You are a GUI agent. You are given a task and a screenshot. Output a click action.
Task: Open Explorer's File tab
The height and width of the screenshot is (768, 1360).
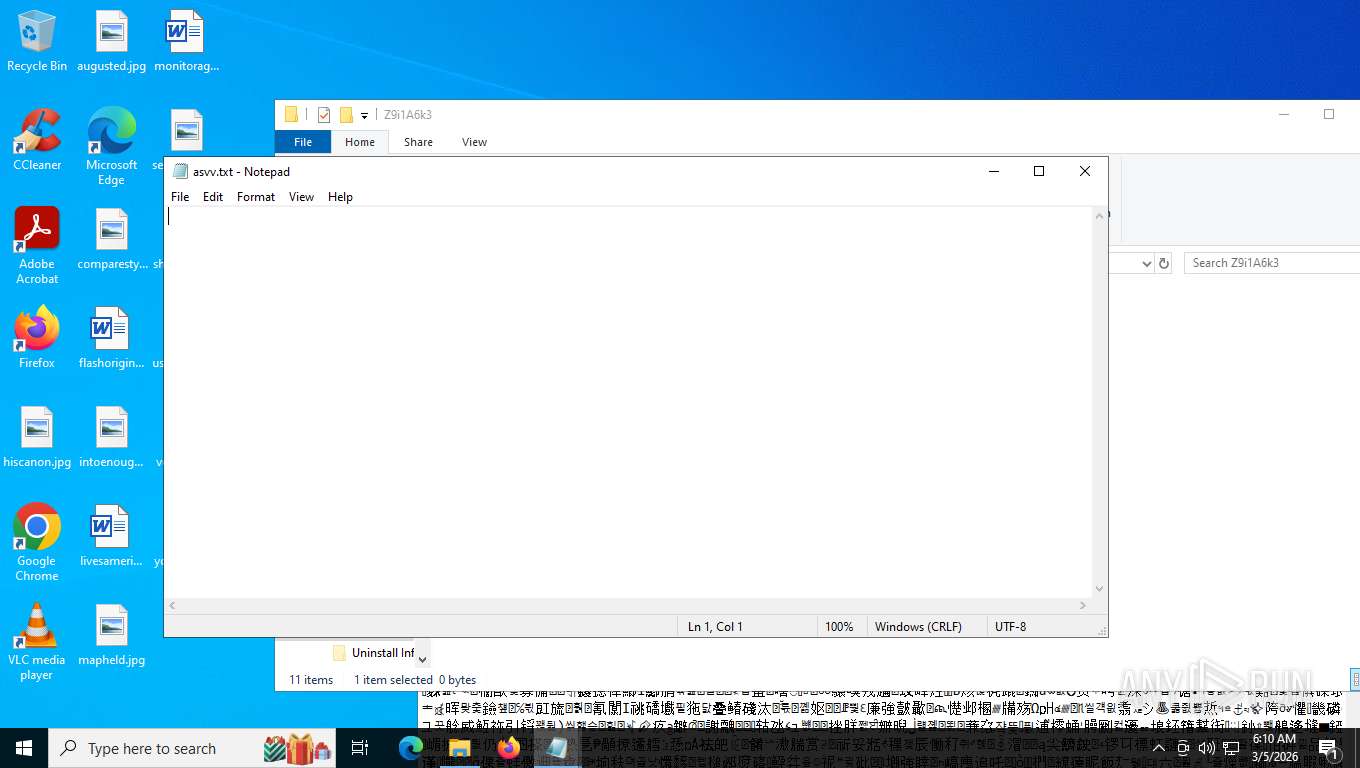click(303, 142)
